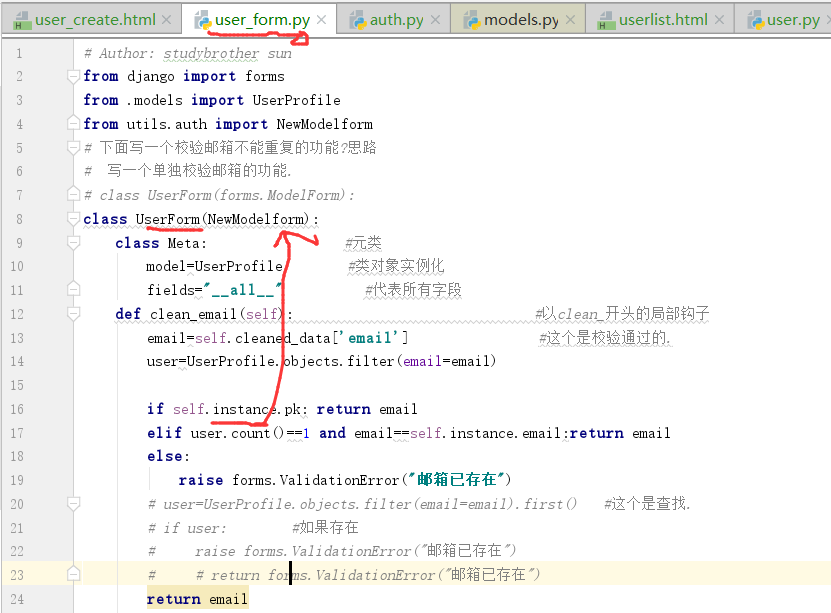831x613 pixels.
Task: Click the "__all__" string on line 11
Action: pos(242,290)
